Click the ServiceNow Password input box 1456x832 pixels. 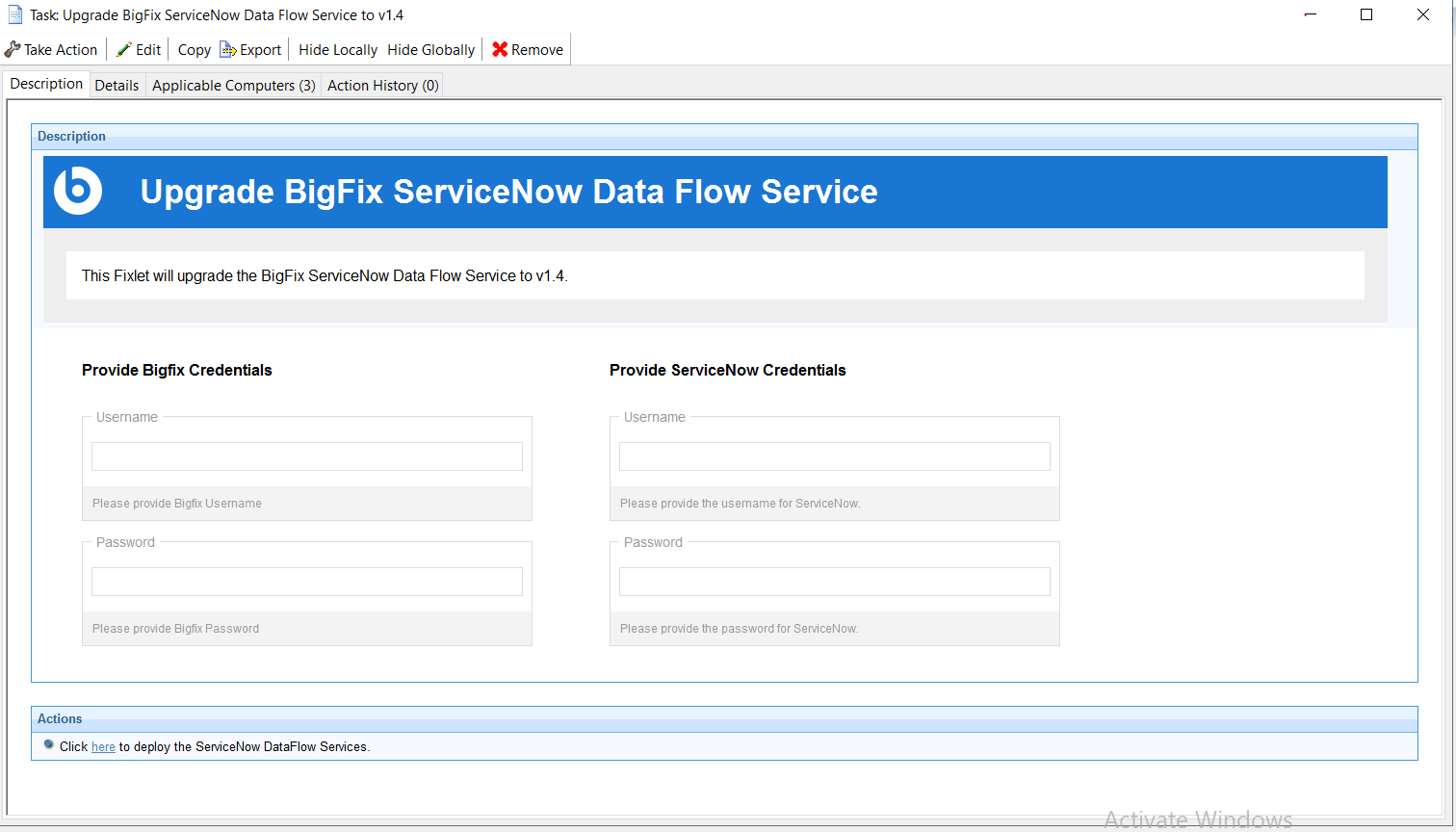[835, 582]
